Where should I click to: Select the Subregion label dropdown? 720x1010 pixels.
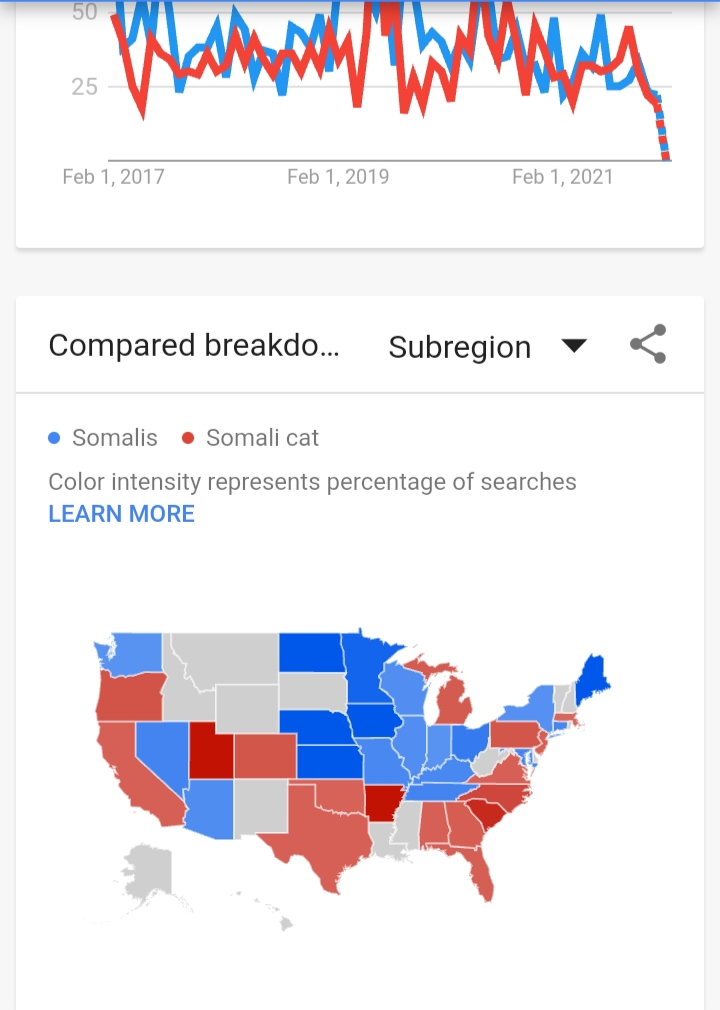tap(460, 347)
